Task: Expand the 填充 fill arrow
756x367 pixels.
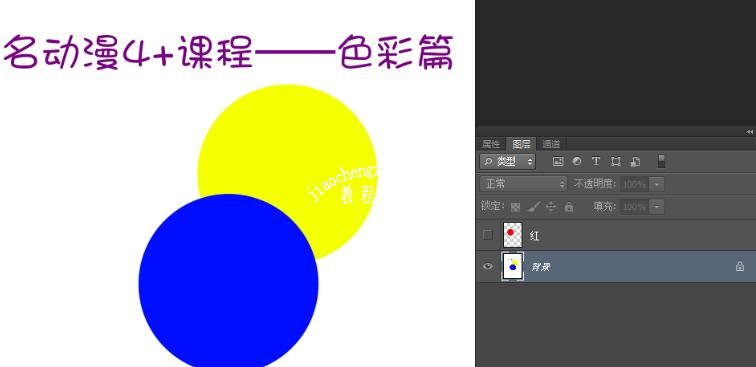Action: 657,207
